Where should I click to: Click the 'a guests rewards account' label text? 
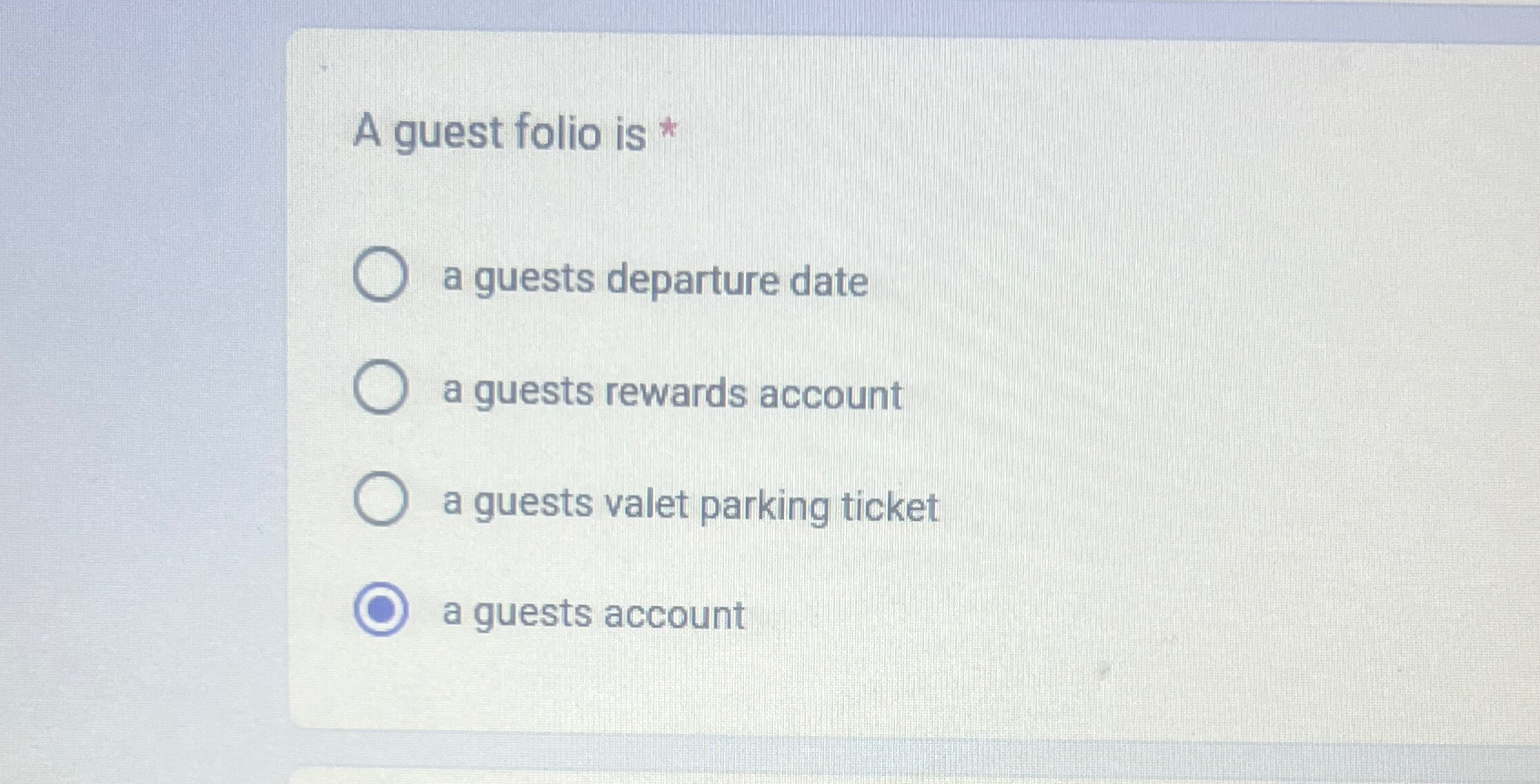[670, 394]
